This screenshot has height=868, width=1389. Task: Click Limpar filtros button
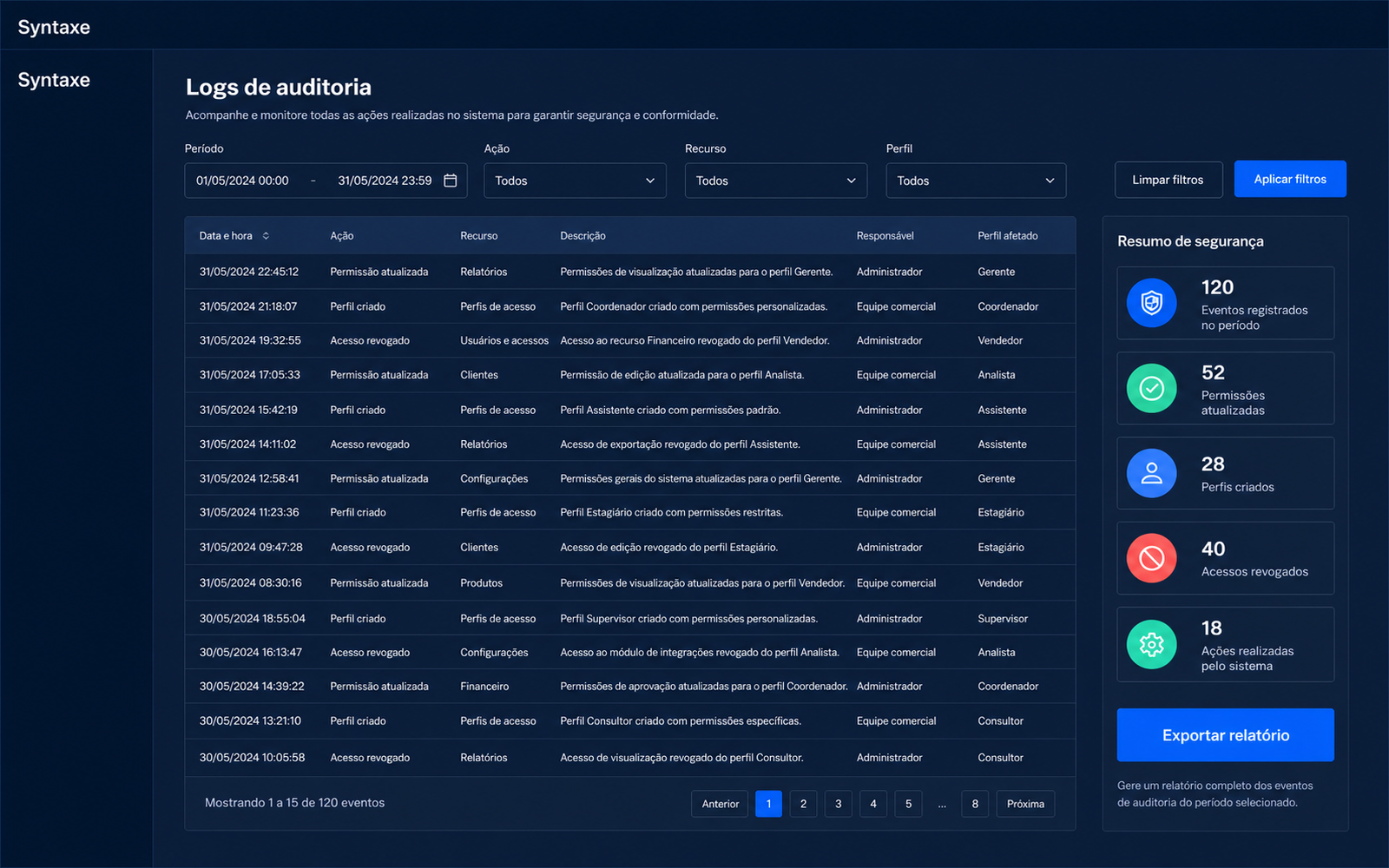tap(1168, 180)
